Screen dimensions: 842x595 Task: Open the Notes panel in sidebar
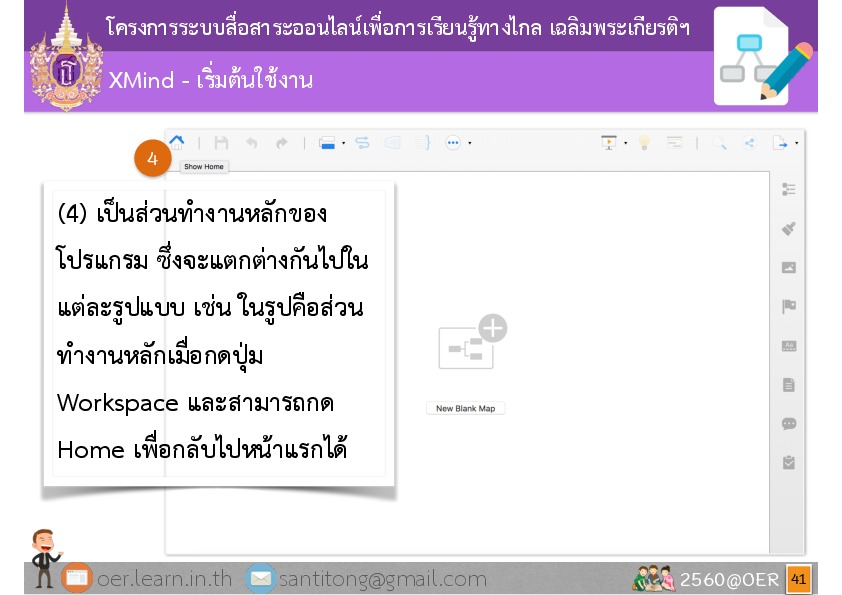click(789, 384)
